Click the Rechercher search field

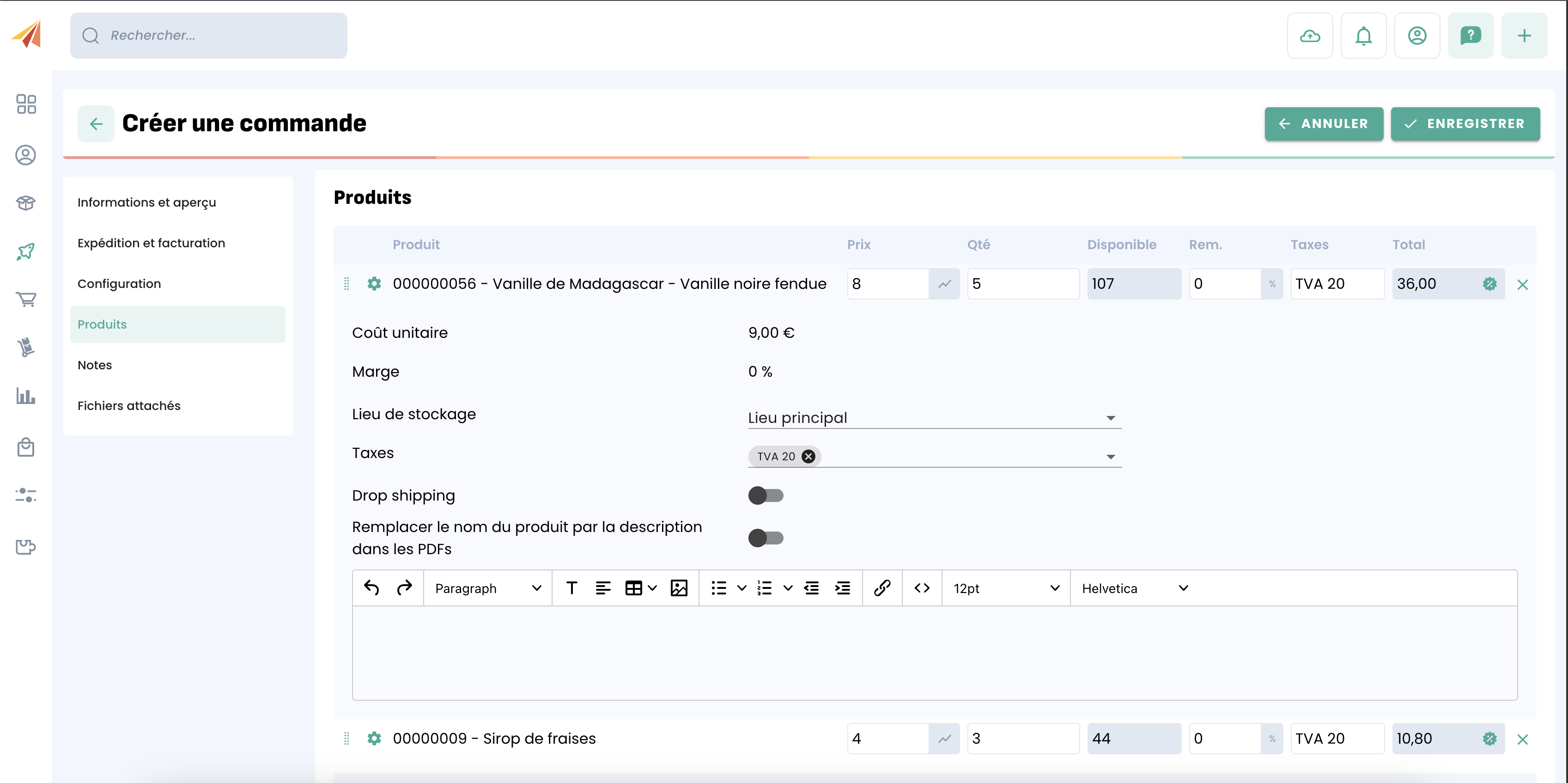click(x=209, y=35)
